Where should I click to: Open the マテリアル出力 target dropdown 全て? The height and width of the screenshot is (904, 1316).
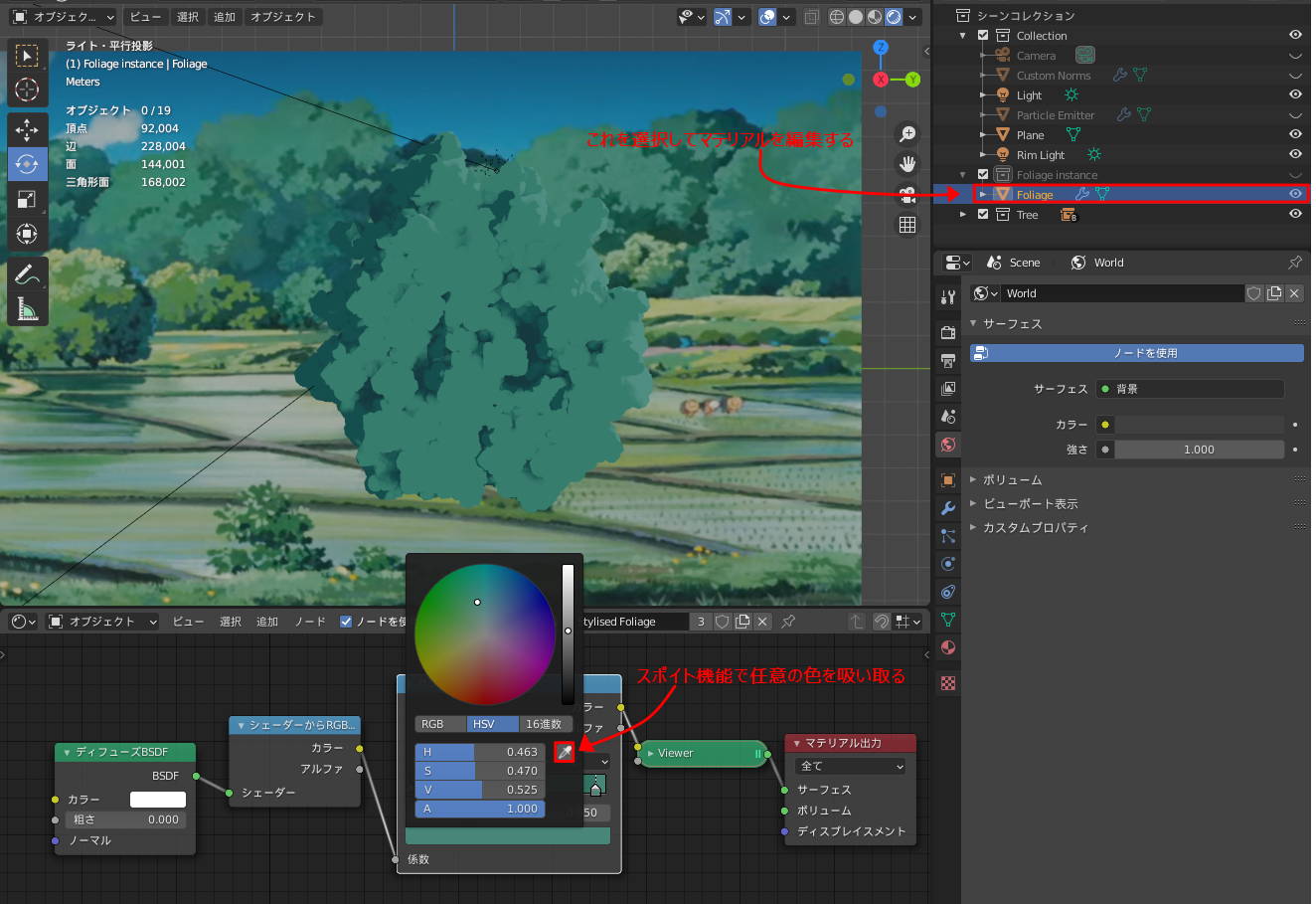point(852,766)
